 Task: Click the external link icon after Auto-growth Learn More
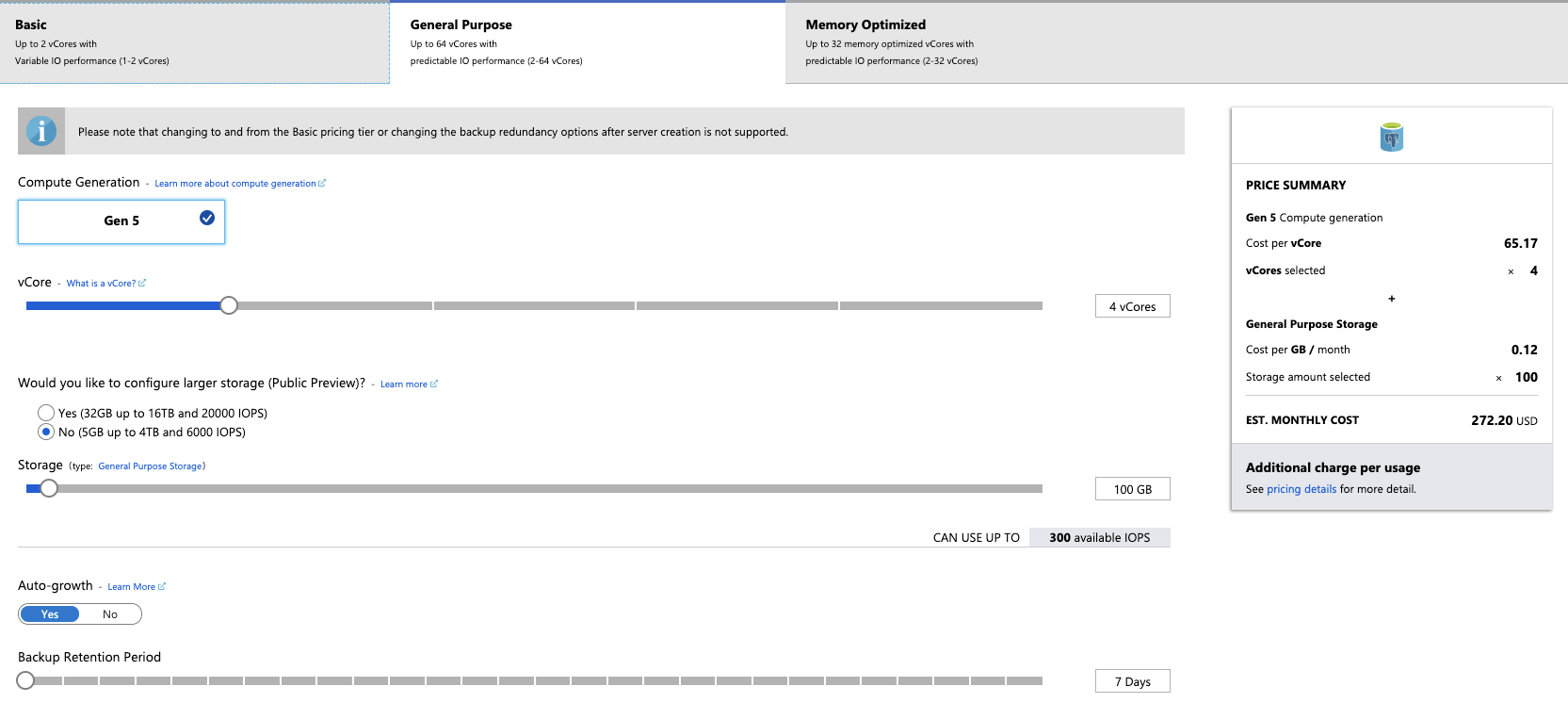[162, 586]
